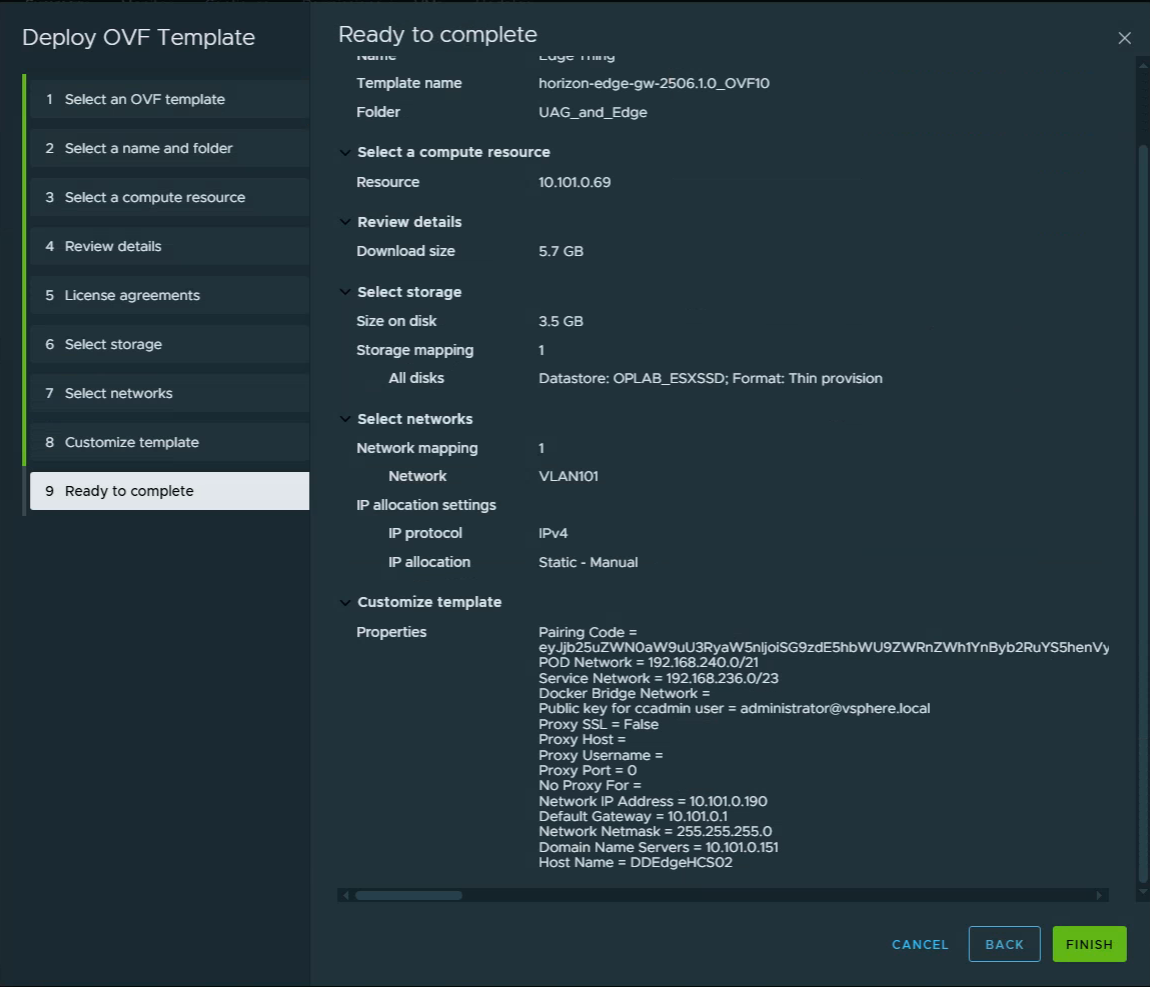The height and width of the screenshot is (987, 1150).
Task: Click the horizontal scrollbar left arrow
Action: (346, 895)
